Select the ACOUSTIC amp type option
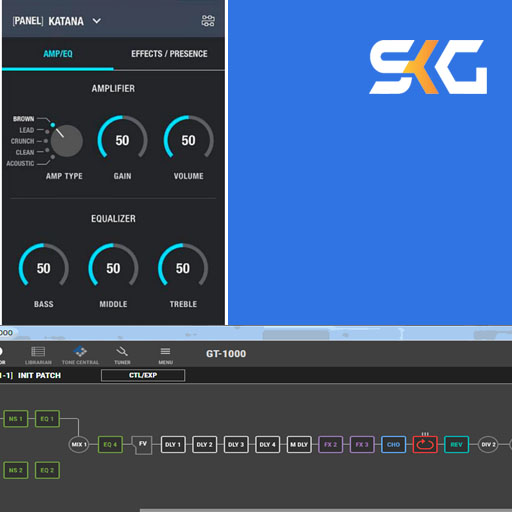 coord(20,163)
